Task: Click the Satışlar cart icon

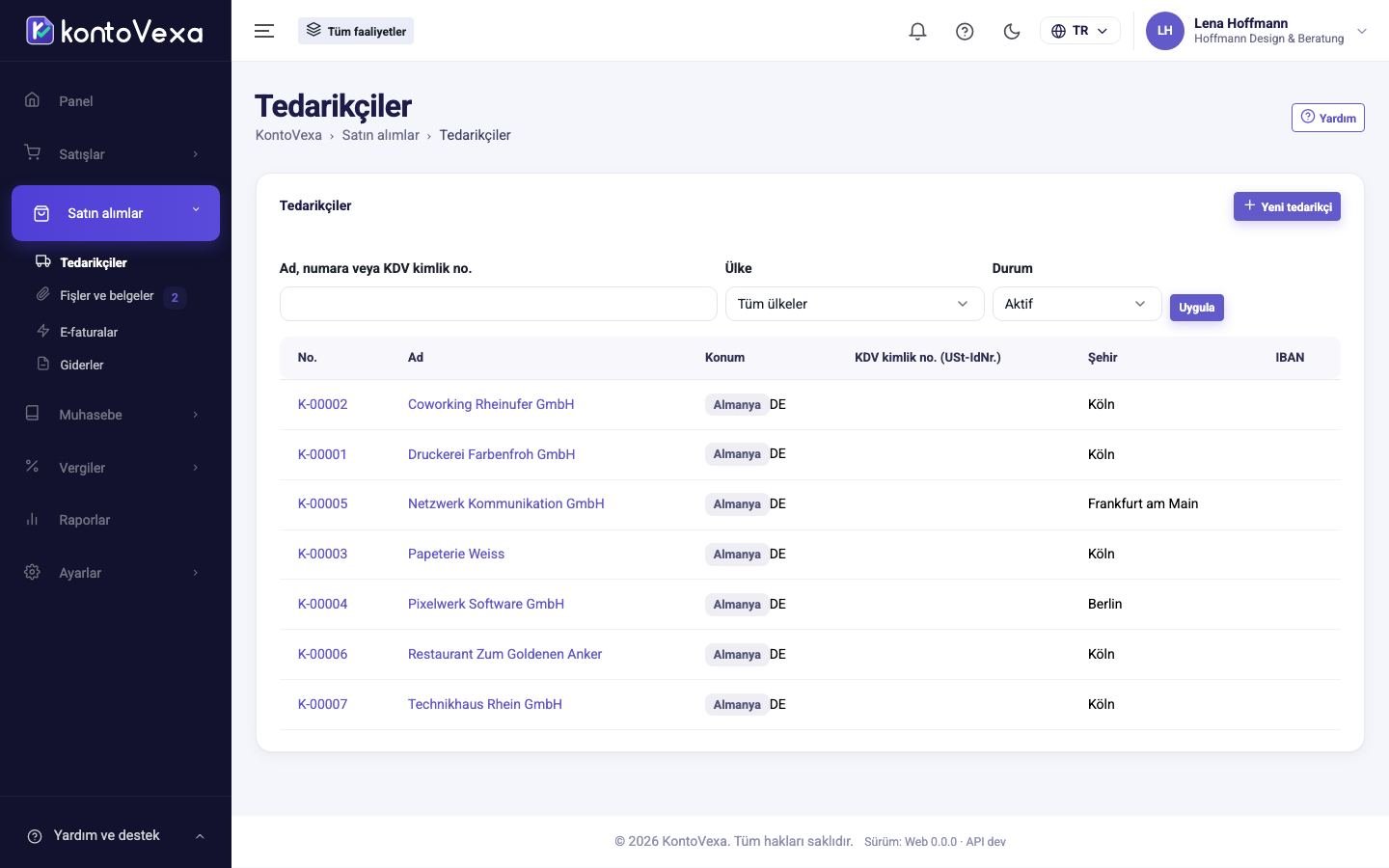Action: pos(32,153)
